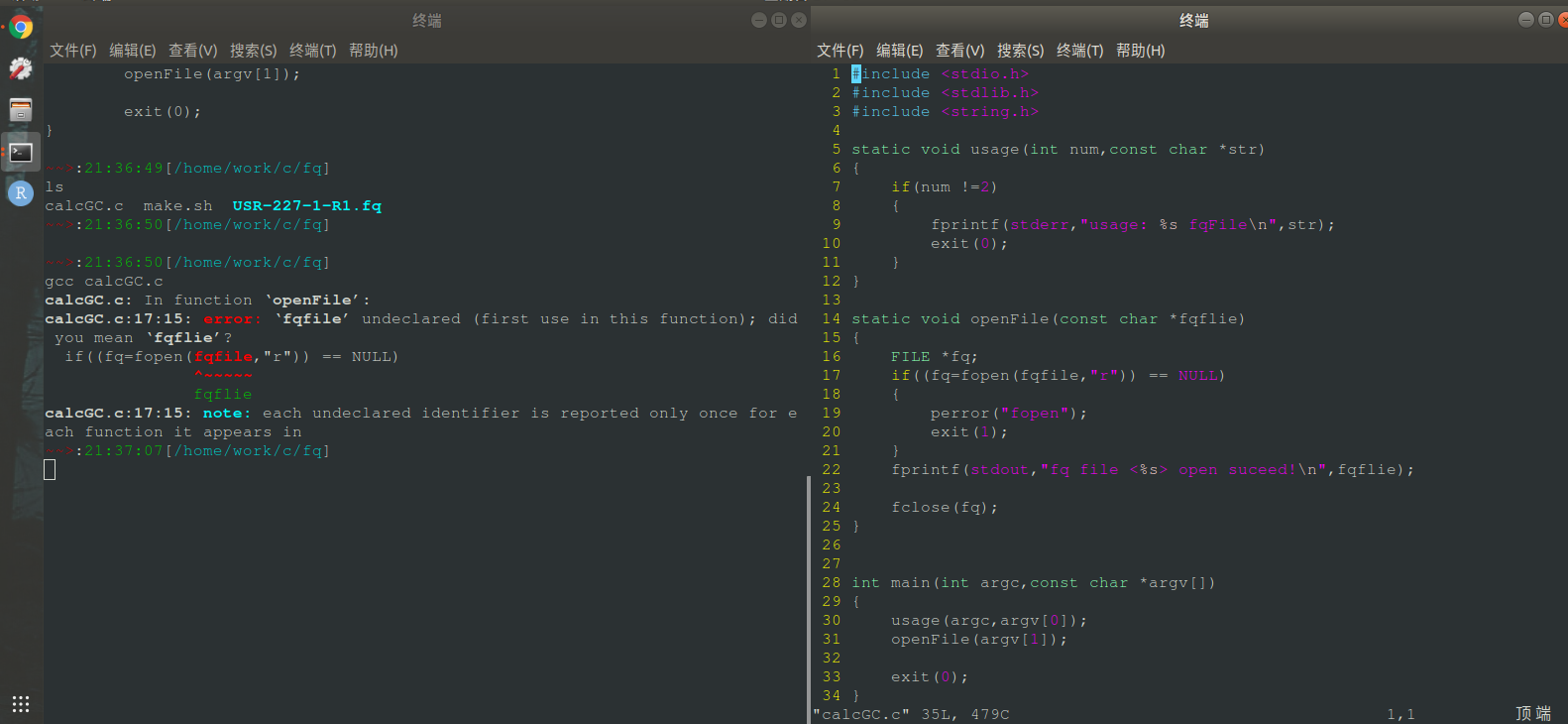This screenshot has width=1568, height=724.
Task: Click the left terminal title bar '终端'
Action: coord(427,20)
